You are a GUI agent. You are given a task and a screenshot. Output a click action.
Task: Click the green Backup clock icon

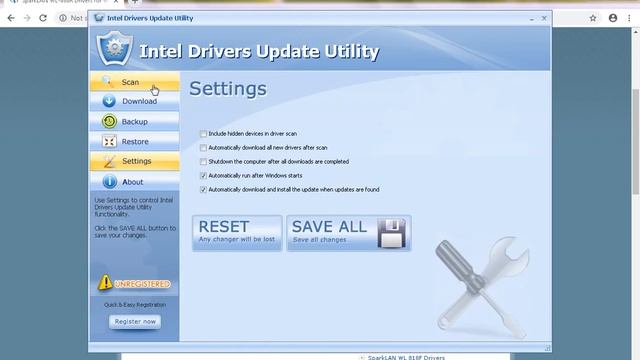tap(109, 121)
